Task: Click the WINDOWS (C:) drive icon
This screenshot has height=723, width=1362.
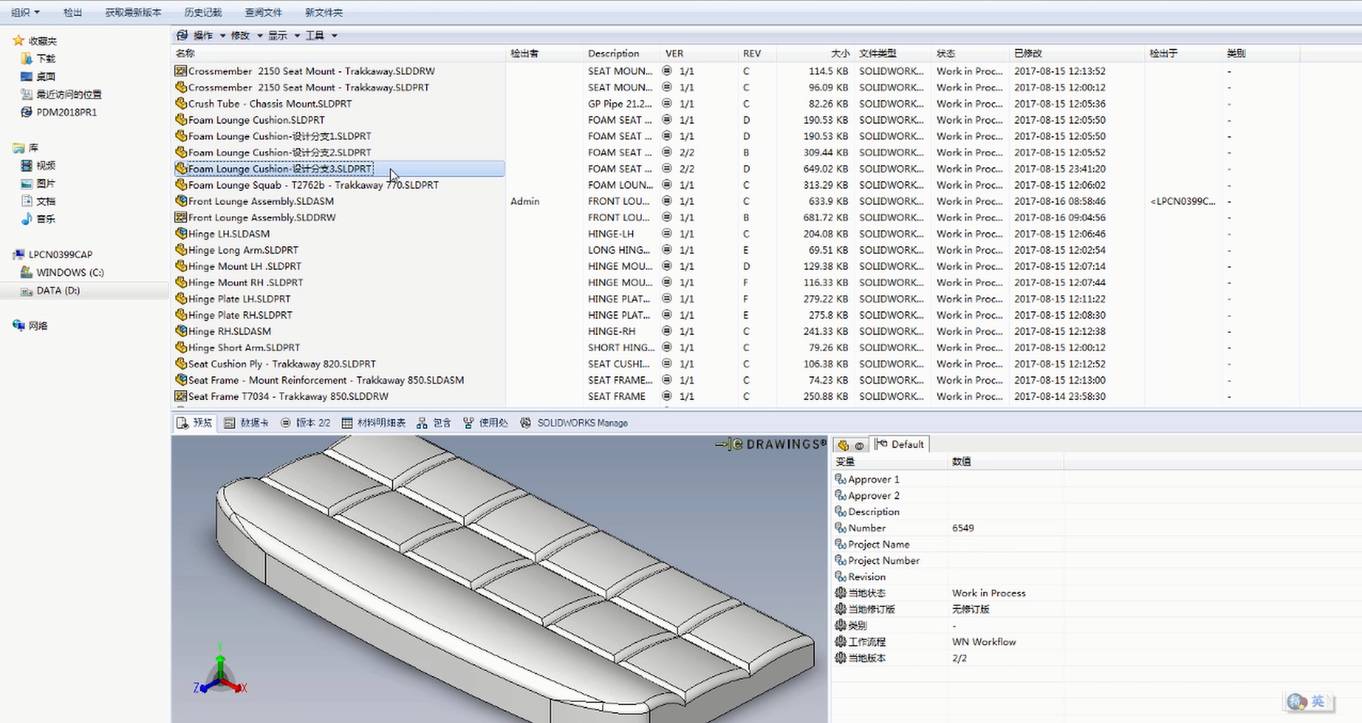Action: point(27,272)
